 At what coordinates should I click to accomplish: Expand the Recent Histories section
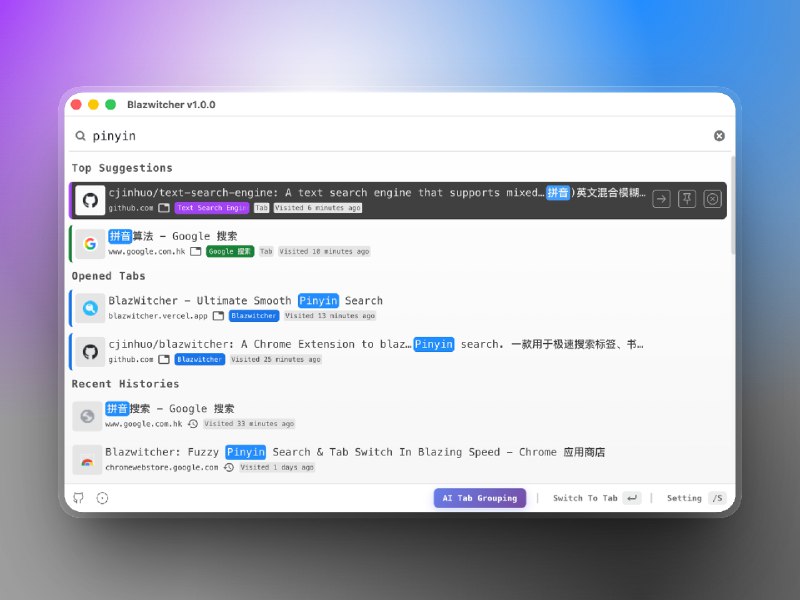124,384
